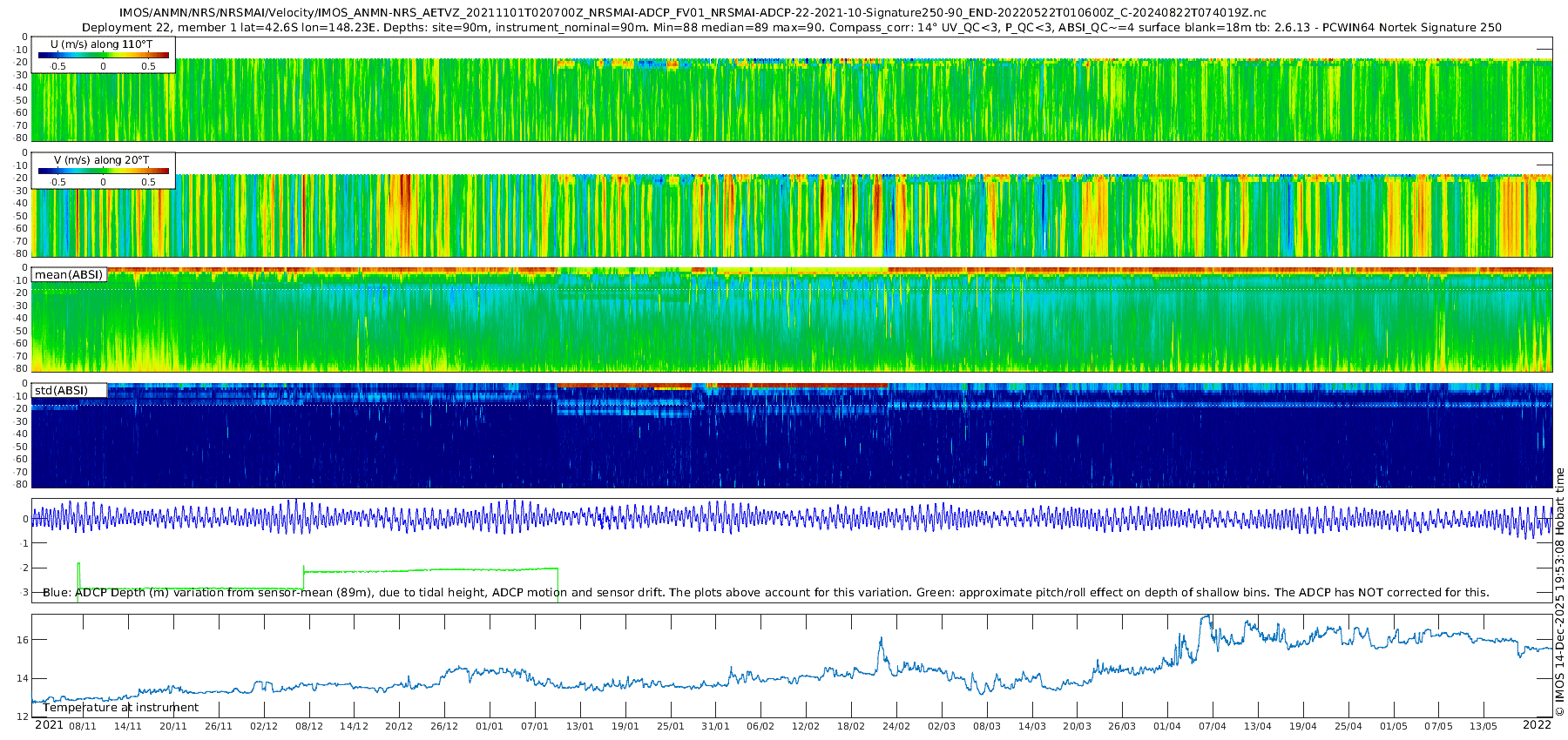Click the mean(ABSI) panel label
Image resolution: width=1568 pixels, height=740 pixels.
point(69,274)
